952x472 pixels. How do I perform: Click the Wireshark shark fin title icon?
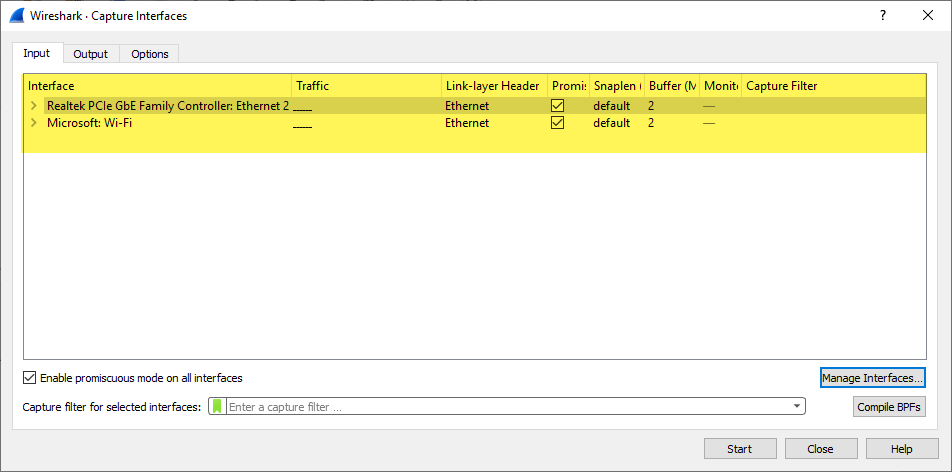(x=17, y=16)
